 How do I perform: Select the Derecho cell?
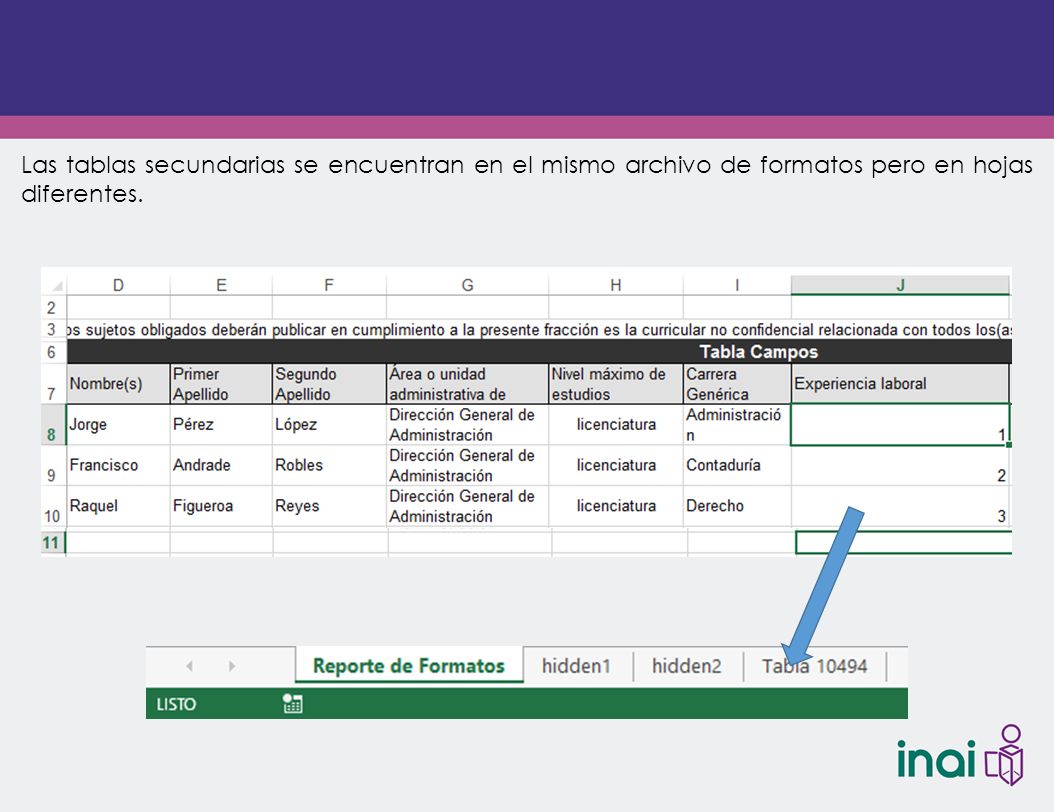[x=737, y=506]
